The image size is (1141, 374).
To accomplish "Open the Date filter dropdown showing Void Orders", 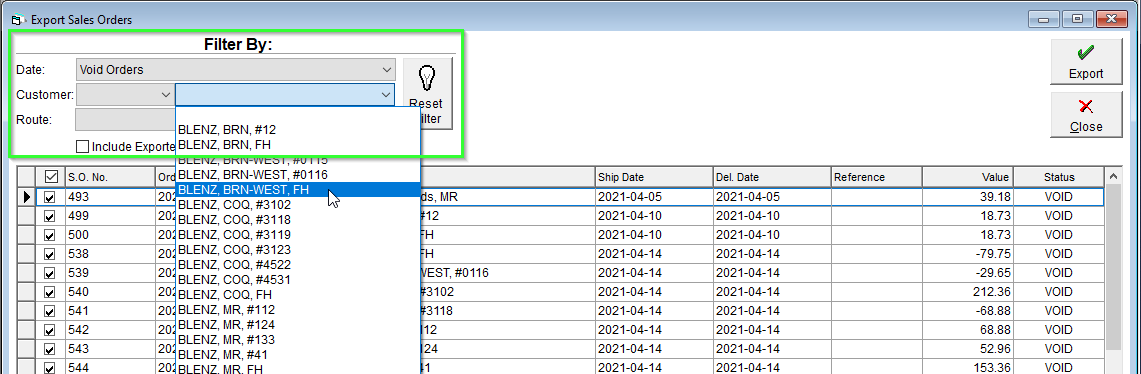I will coord(236,70).
